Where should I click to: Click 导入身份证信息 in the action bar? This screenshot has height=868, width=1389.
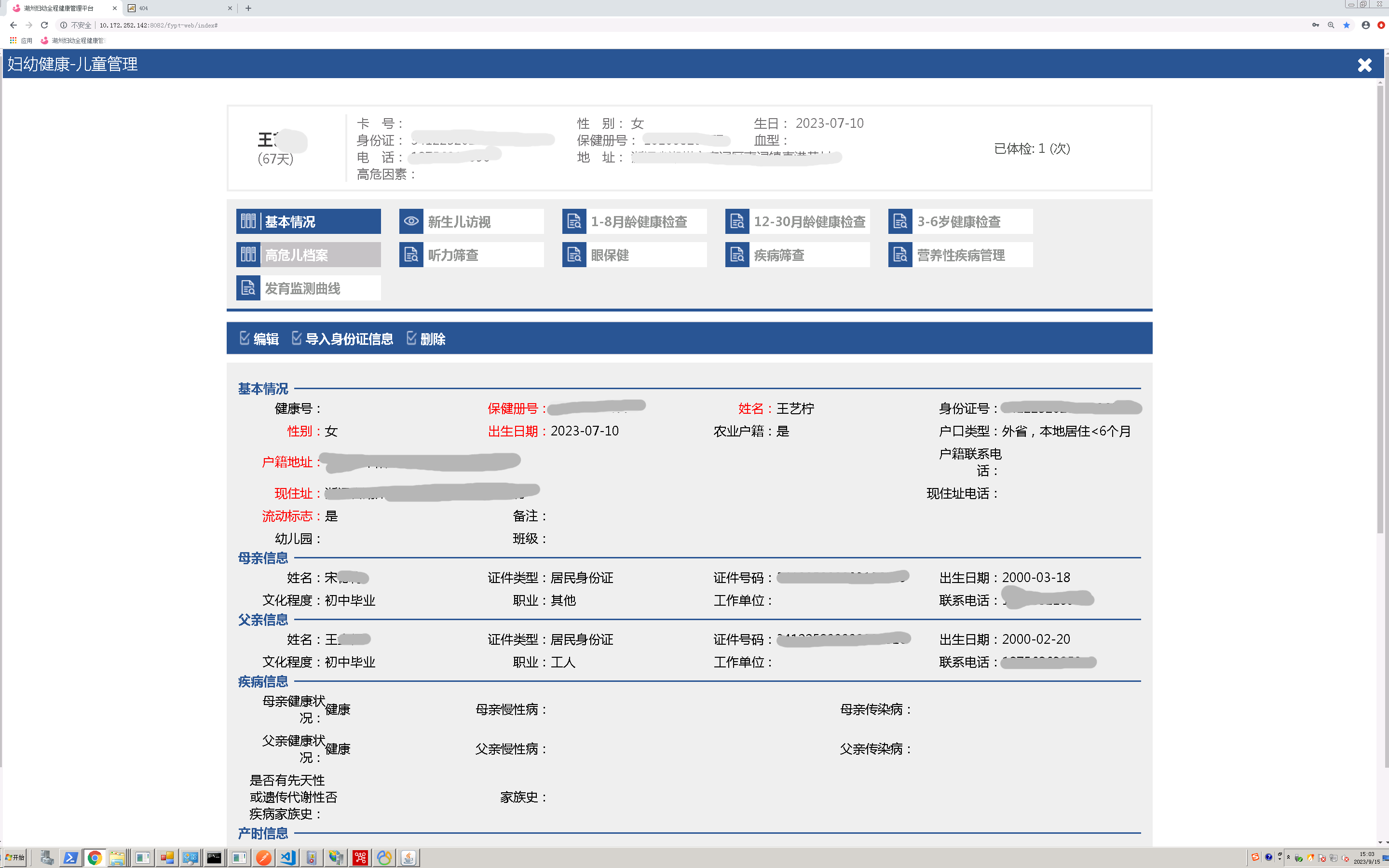click(x=342, y=339)
